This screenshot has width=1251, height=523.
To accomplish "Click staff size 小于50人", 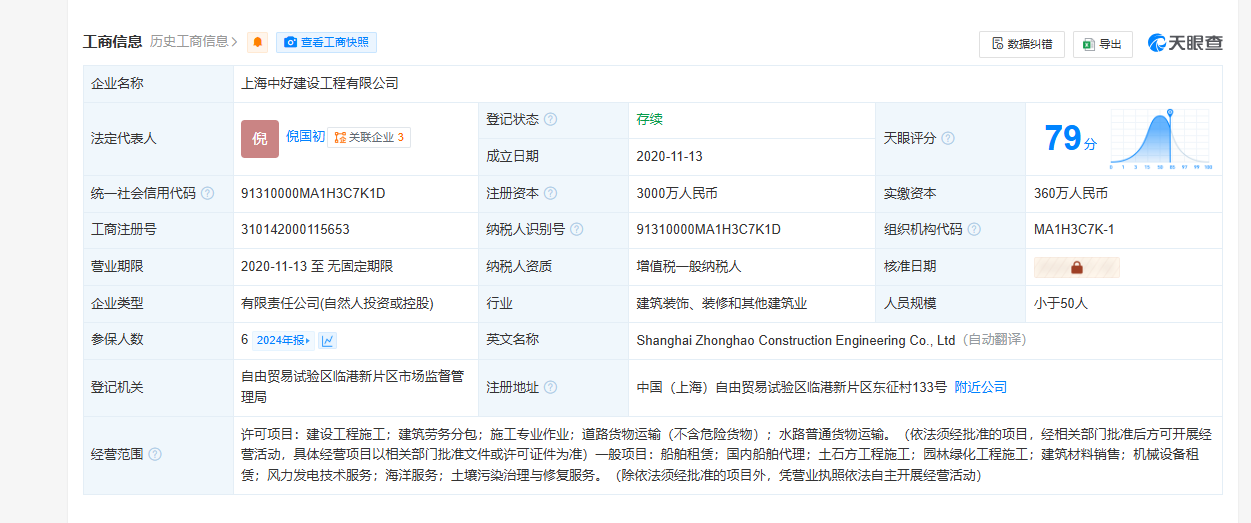I will pos(1061,303).
